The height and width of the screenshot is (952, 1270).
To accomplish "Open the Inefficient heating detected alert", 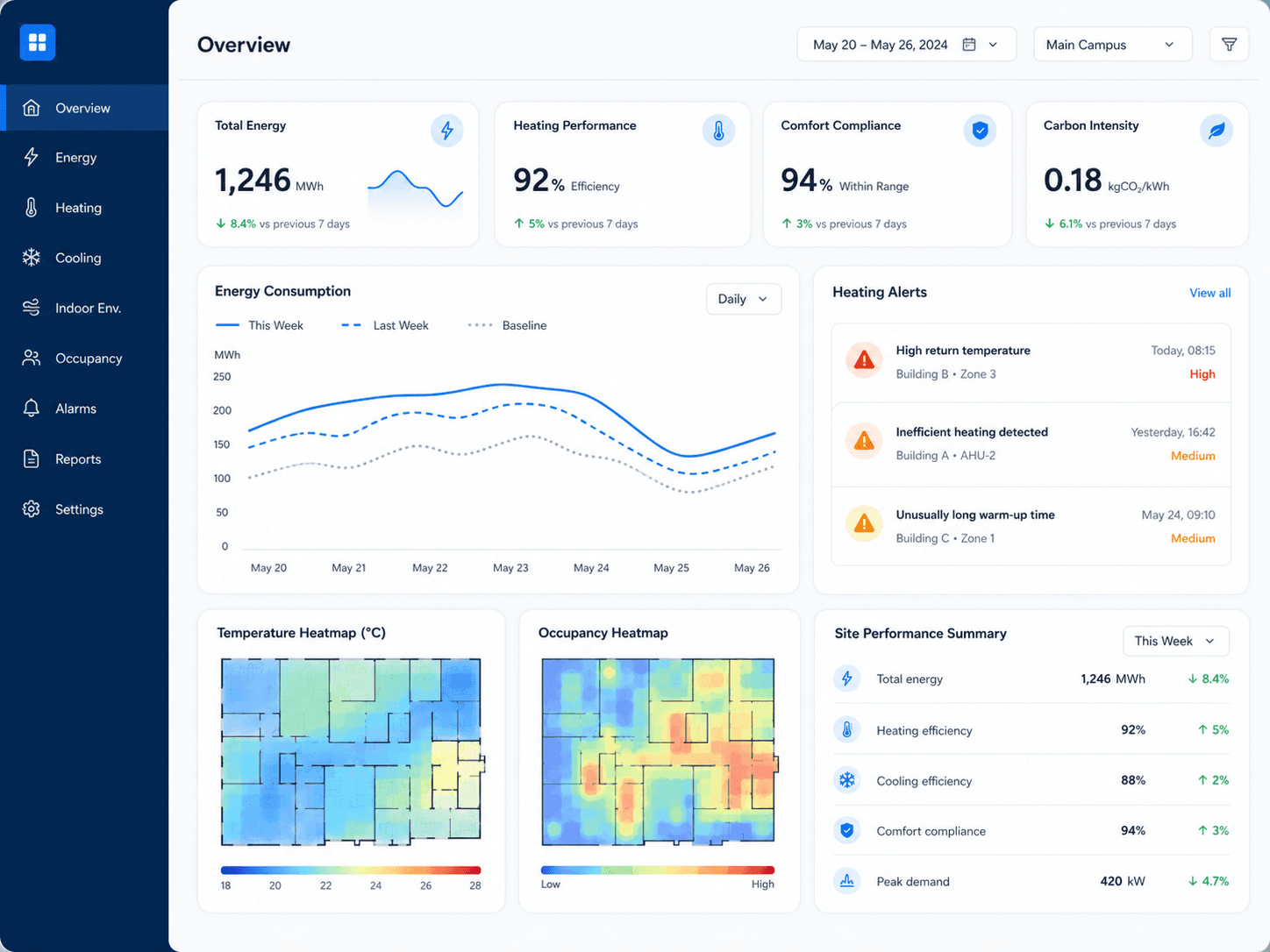I will tap(1031, 444).
